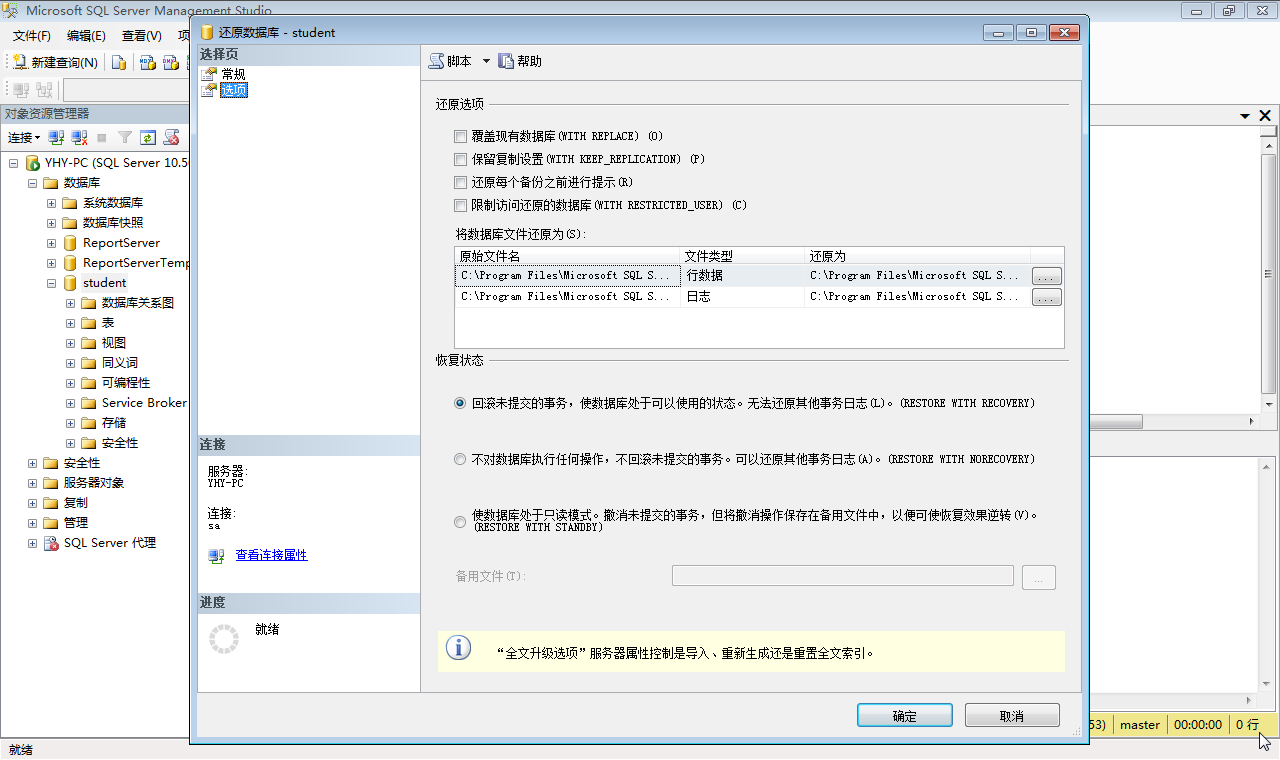Viewport: 1280px width, 760px height.
Task: Click the 日志 file type cell
Action: (x=743, y=297)
